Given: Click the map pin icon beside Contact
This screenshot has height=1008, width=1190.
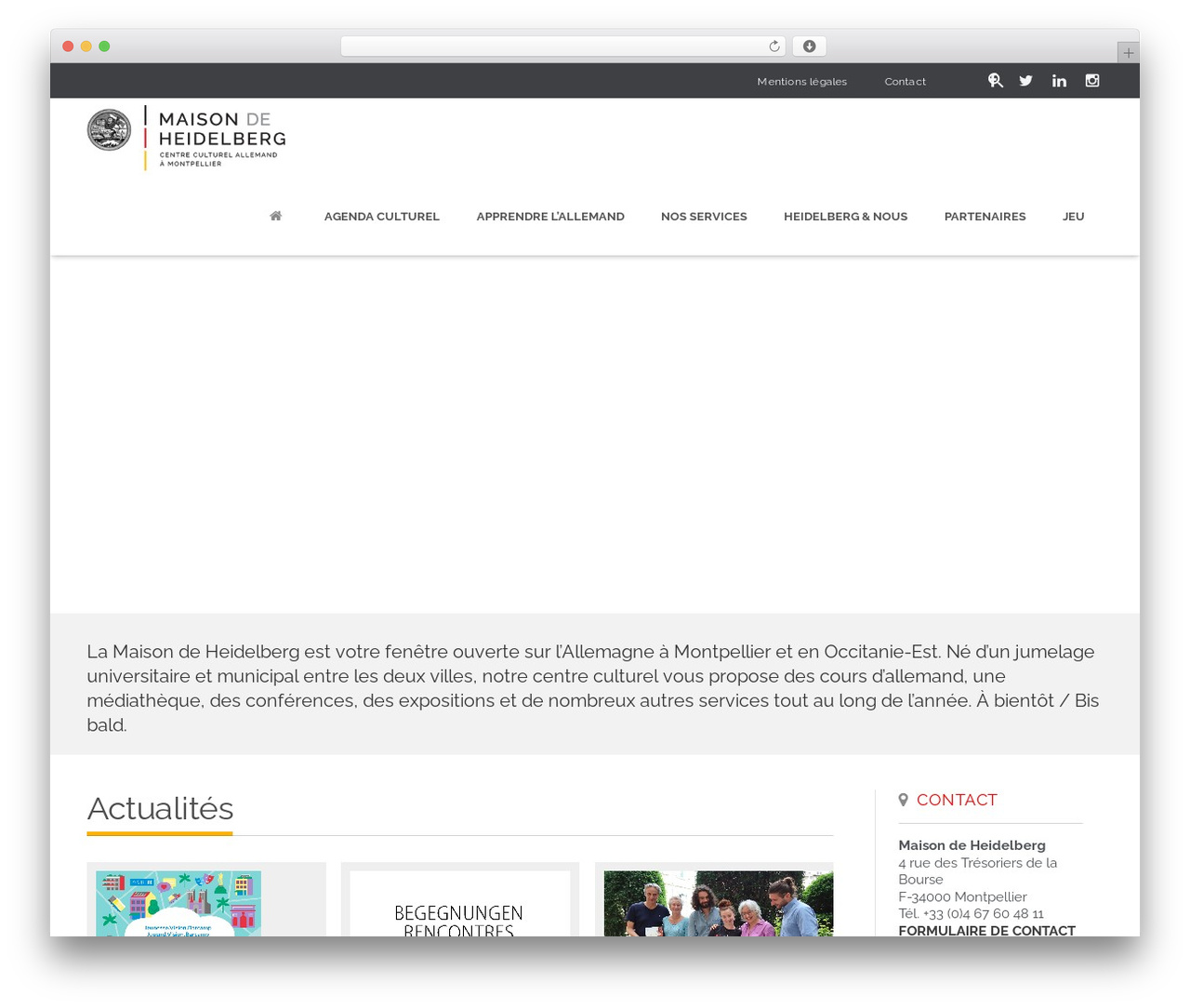Looking at the screenshot, I should click(x=903, y=800).
